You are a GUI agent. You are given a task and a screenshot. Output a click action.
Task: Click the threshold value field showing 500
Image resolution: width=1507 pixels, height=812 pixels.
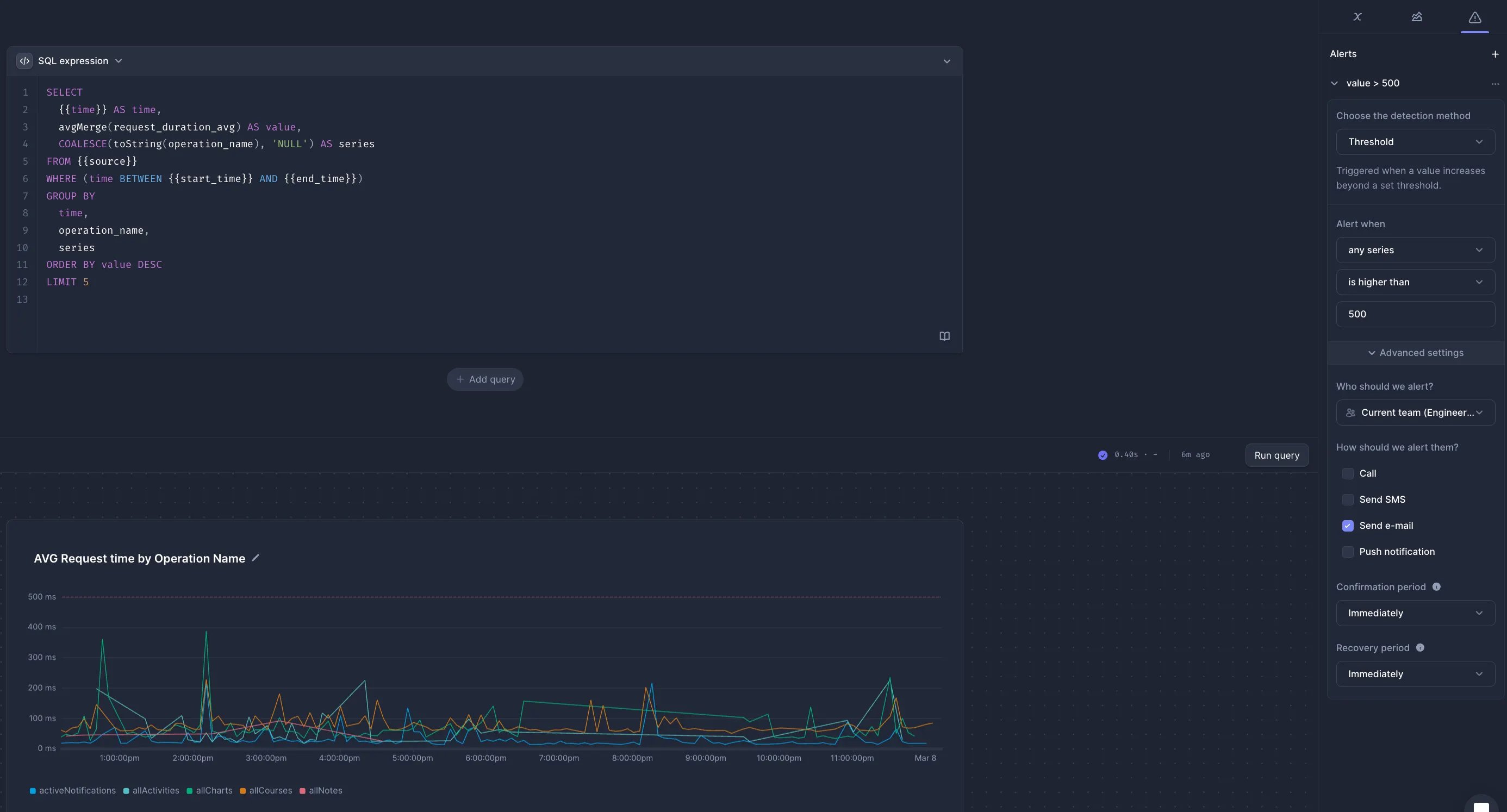(1415, 314)
